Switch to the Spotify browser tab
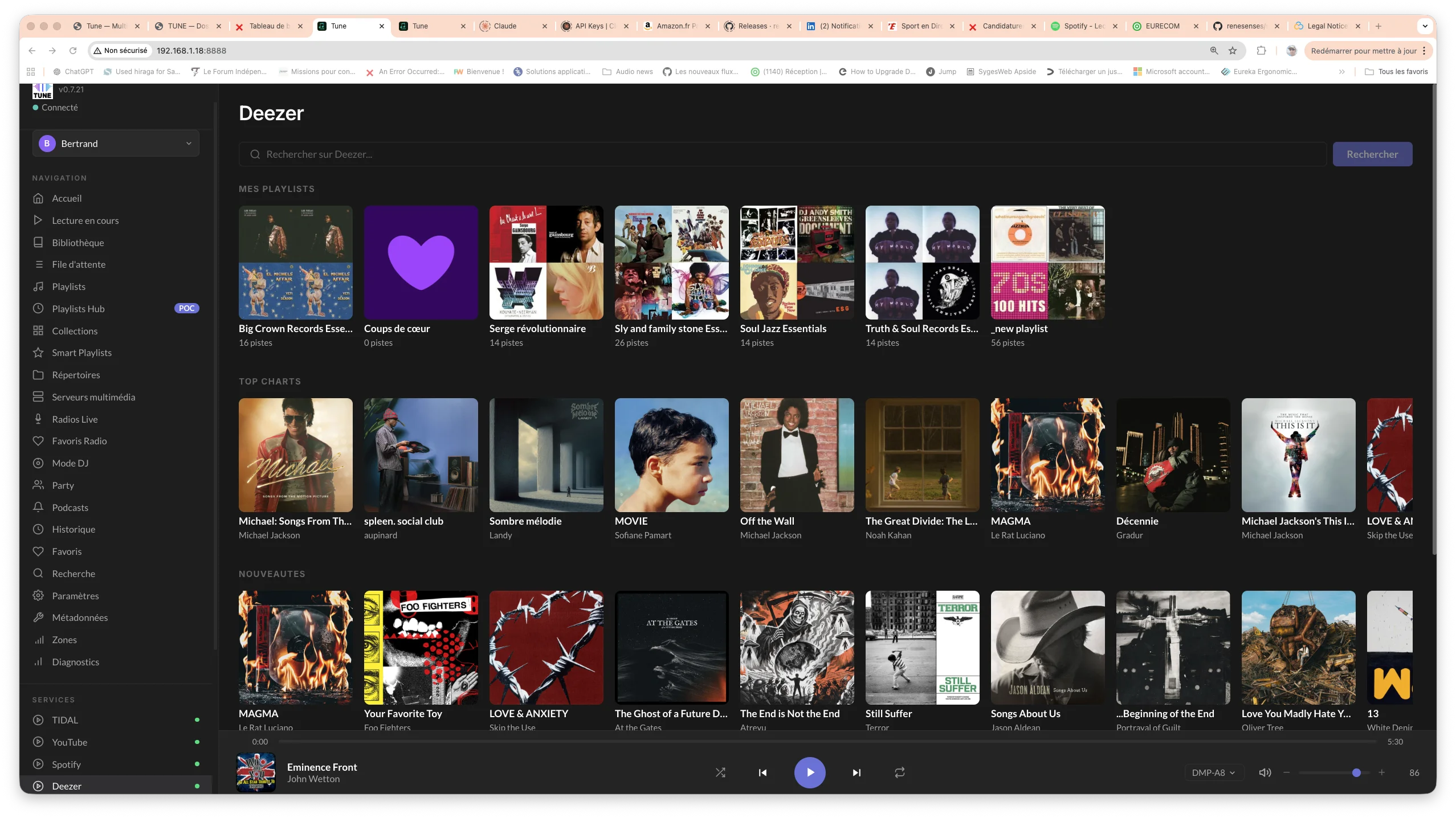Image resolution: width=1456 pixels, height=818 pixels. (x=1083, y=26)
